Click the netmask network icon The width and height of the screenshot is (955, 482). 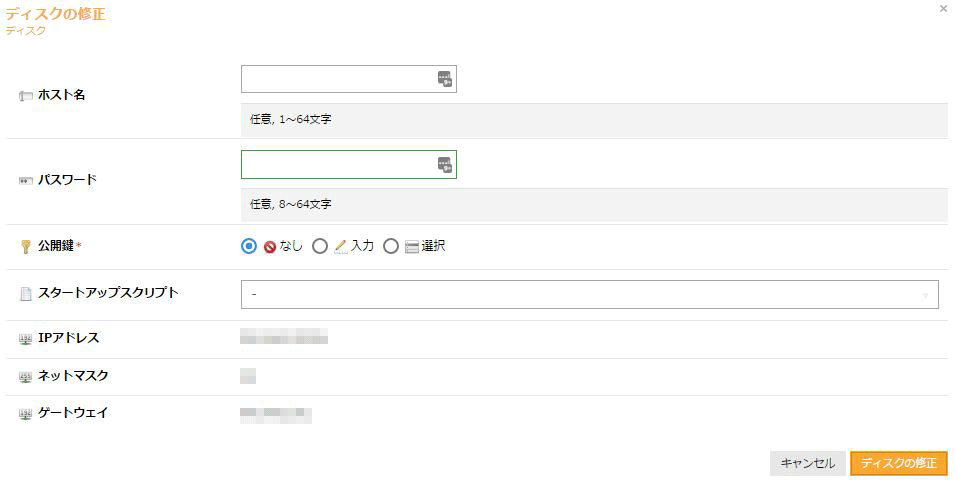(x=26, y=377)
